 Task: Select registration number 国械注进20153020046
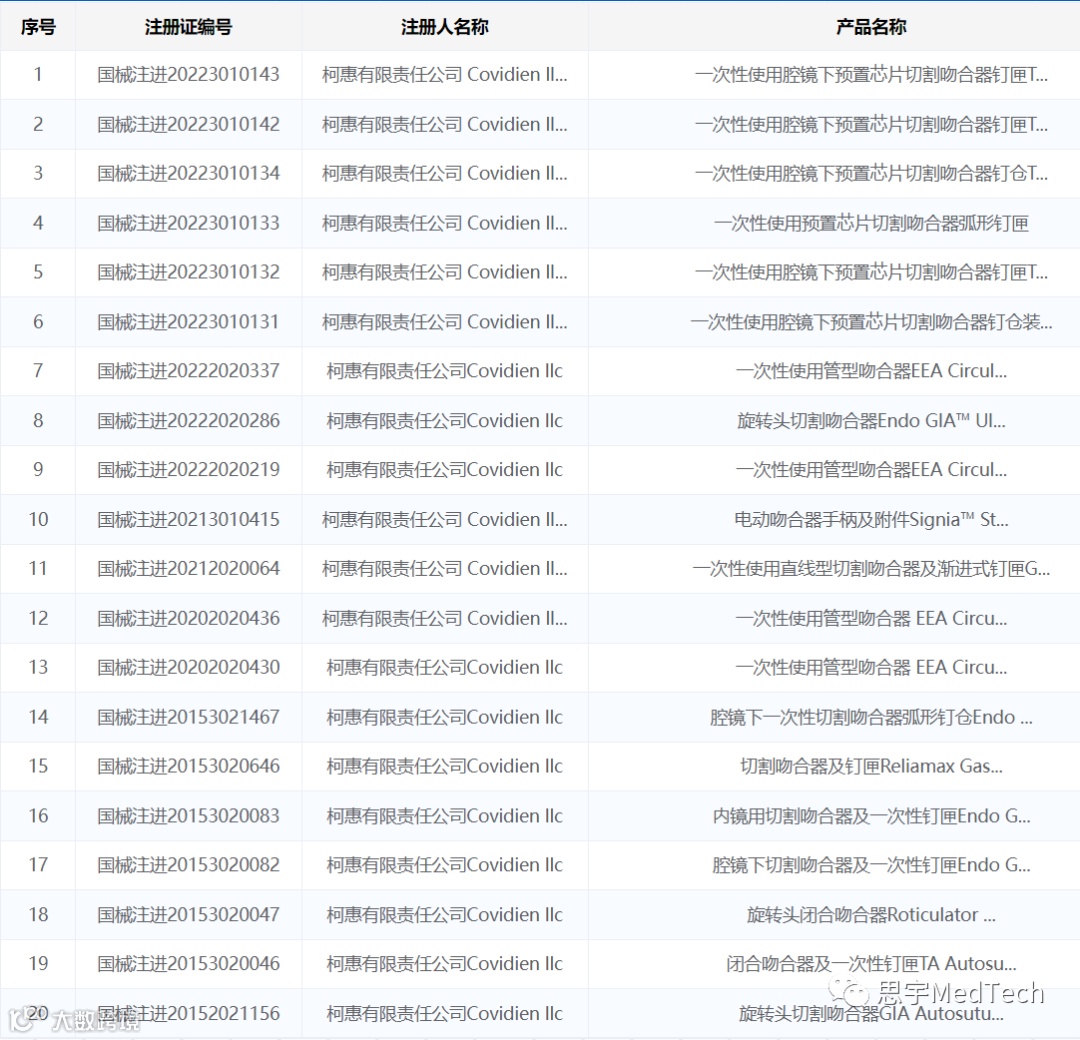click(188, 963)
